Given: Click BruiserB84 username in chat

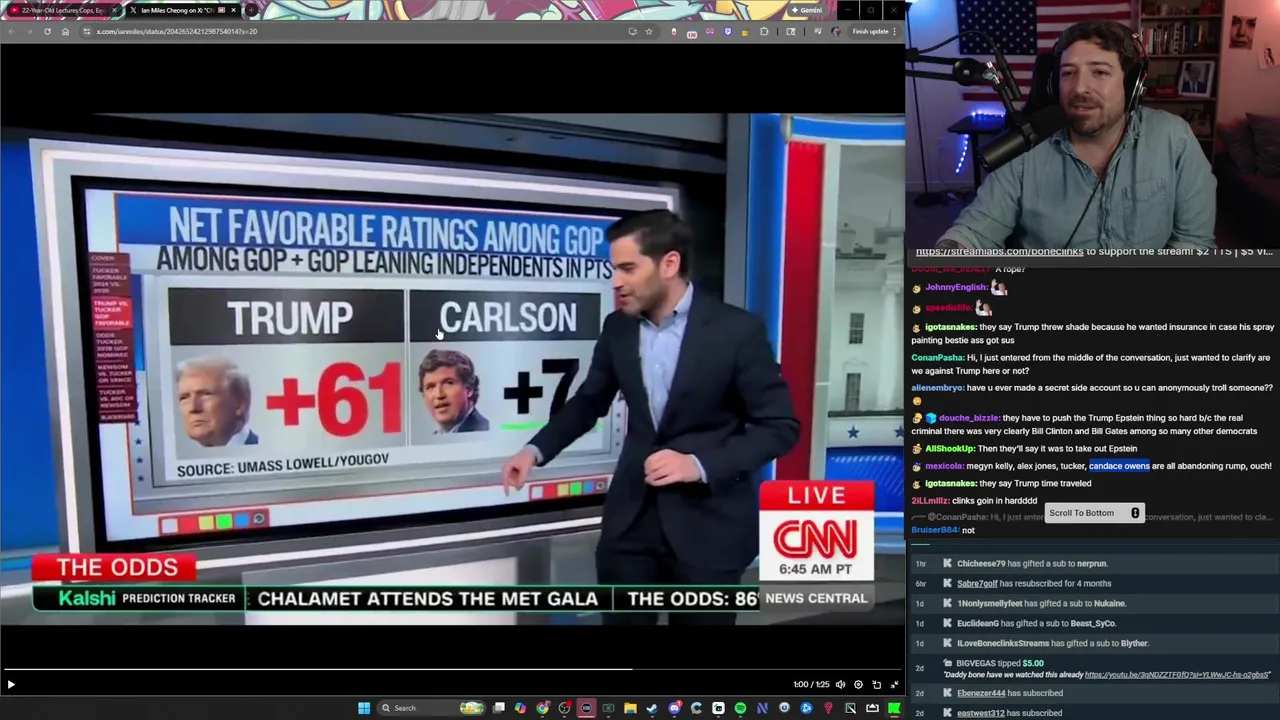Looking at the screenshot, I should tap(934, 530).
